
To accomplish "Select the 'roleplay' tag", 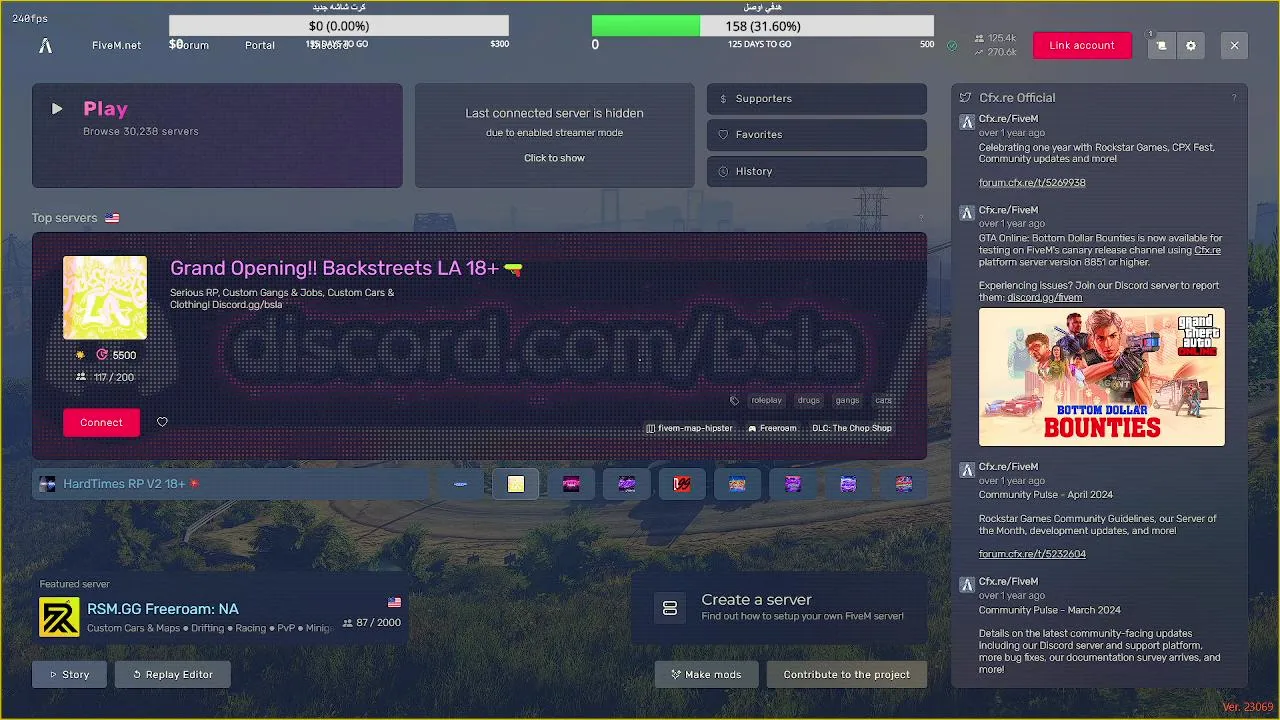I will click(767, 400).
